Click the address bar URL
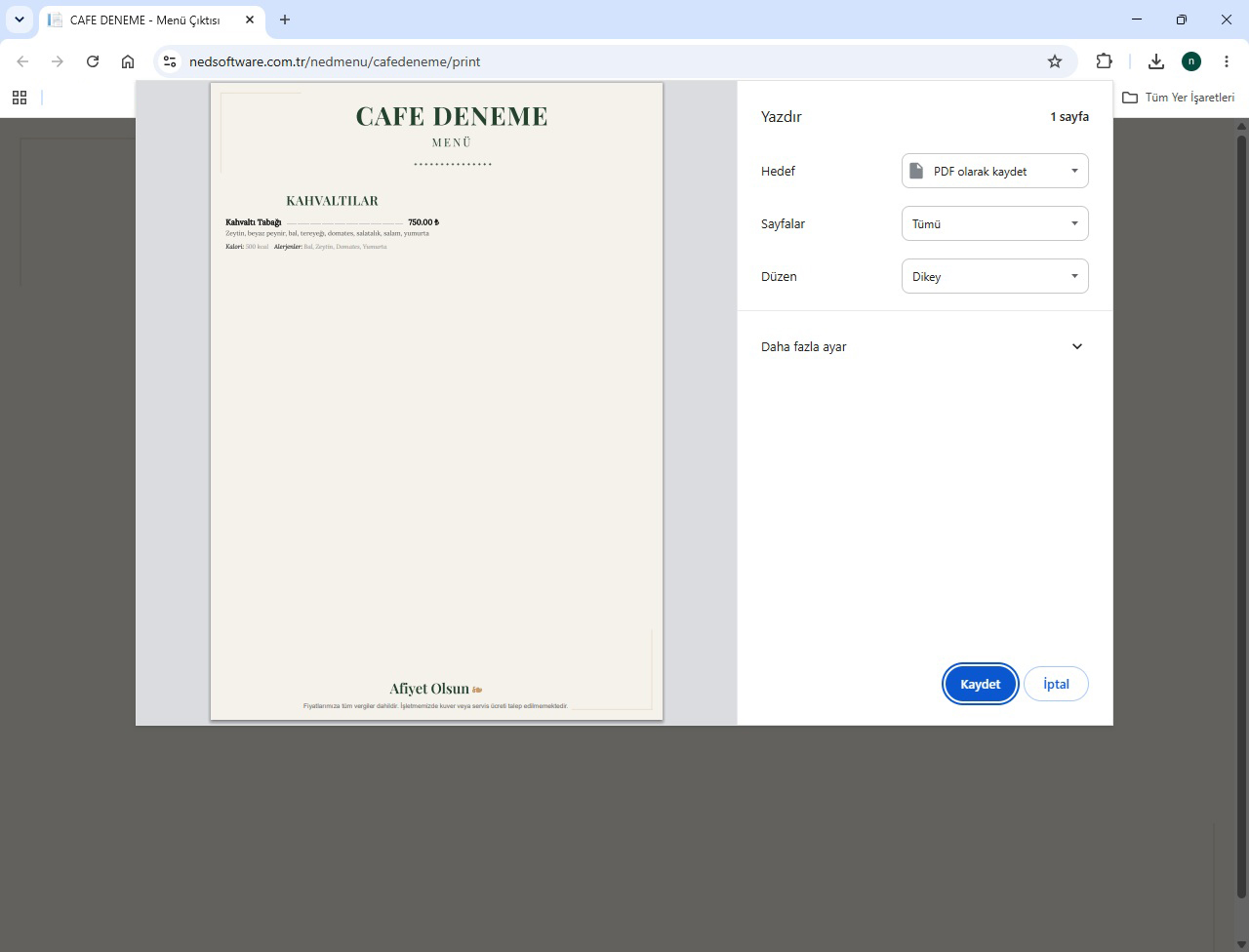The image size is (1249, 952). [x=335, y=61]
